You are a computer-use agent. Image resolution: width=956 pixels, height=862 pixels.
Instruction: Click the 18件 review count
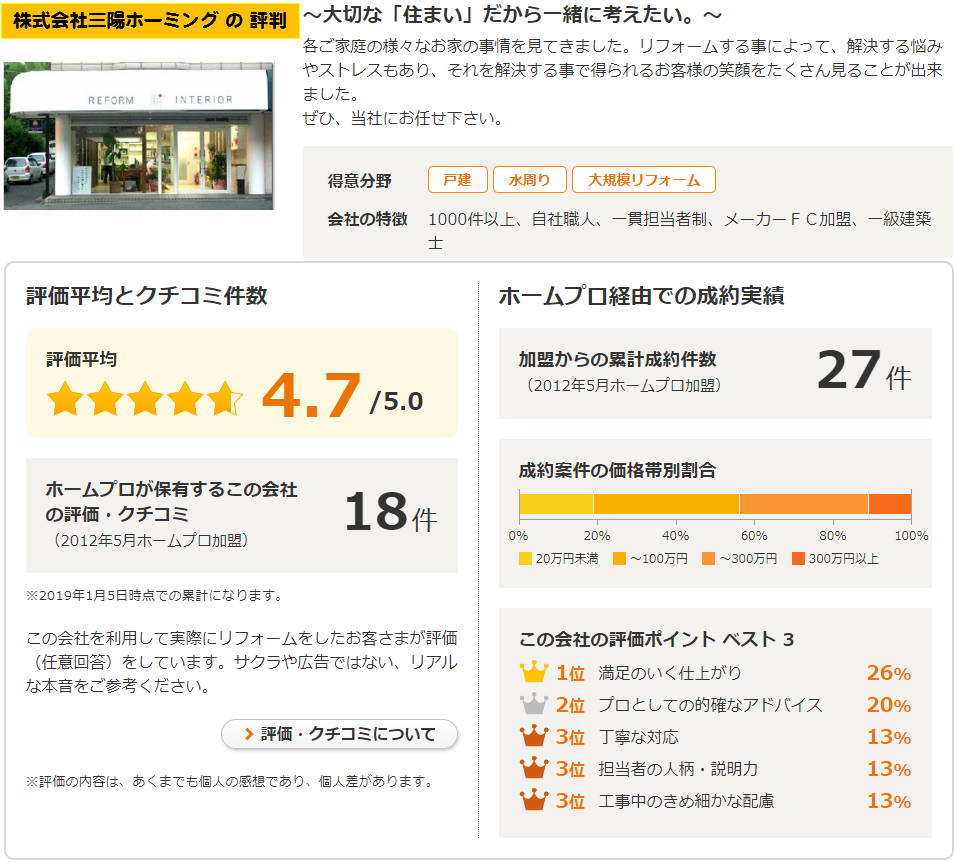391,513
